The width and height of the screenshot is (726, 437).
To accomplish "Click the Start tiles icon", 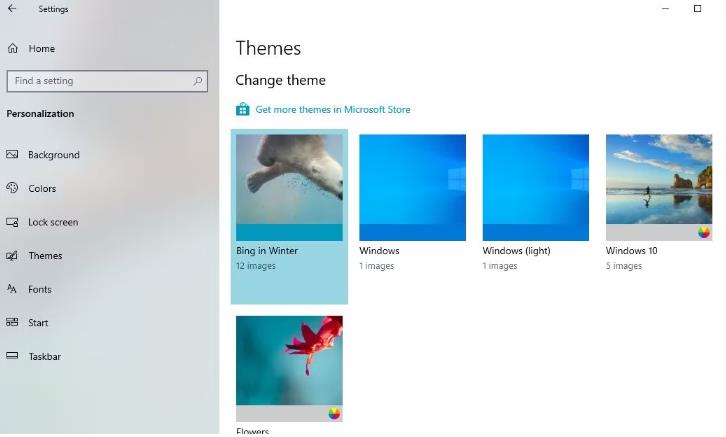I will 12,322.
